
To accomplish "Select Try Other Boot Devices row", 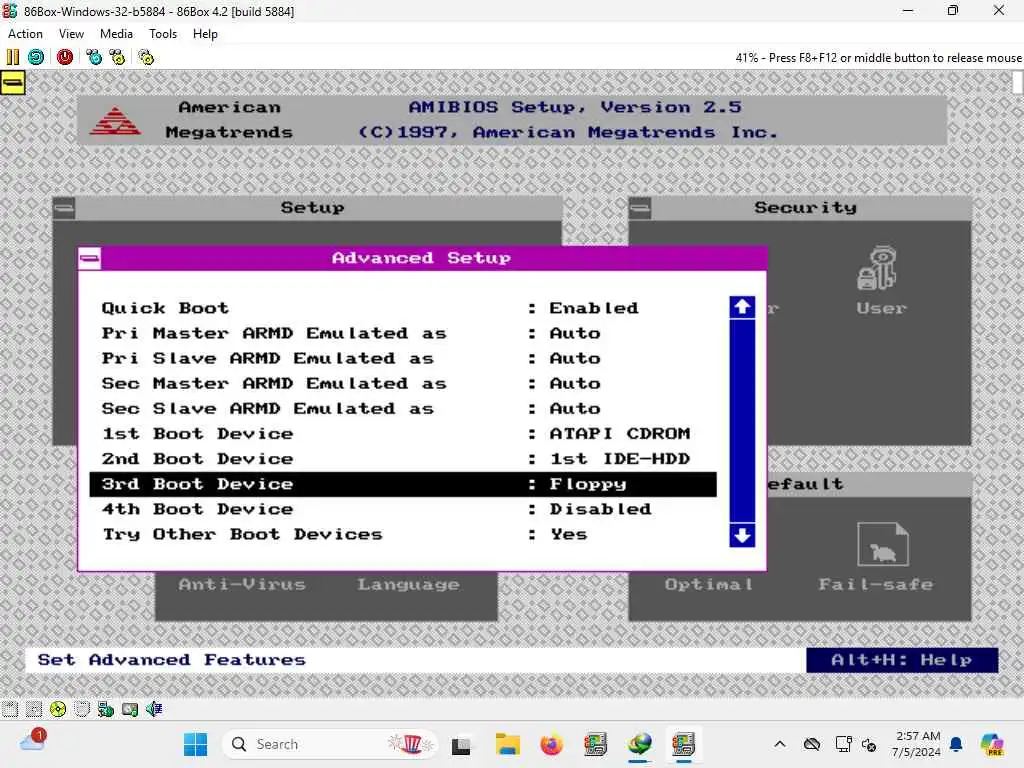I will pos(403,534).
